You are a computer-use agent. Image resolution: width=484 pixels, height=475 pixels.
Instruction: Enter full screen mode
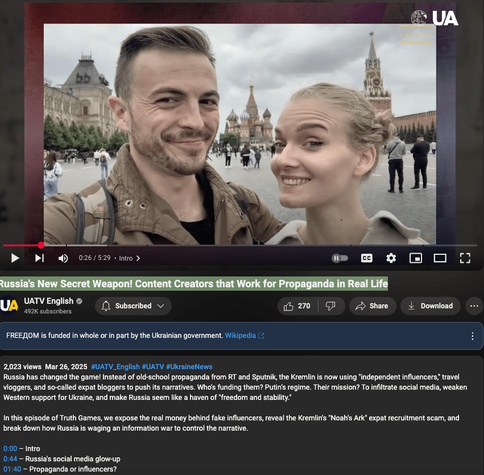[x=465, y=258]
